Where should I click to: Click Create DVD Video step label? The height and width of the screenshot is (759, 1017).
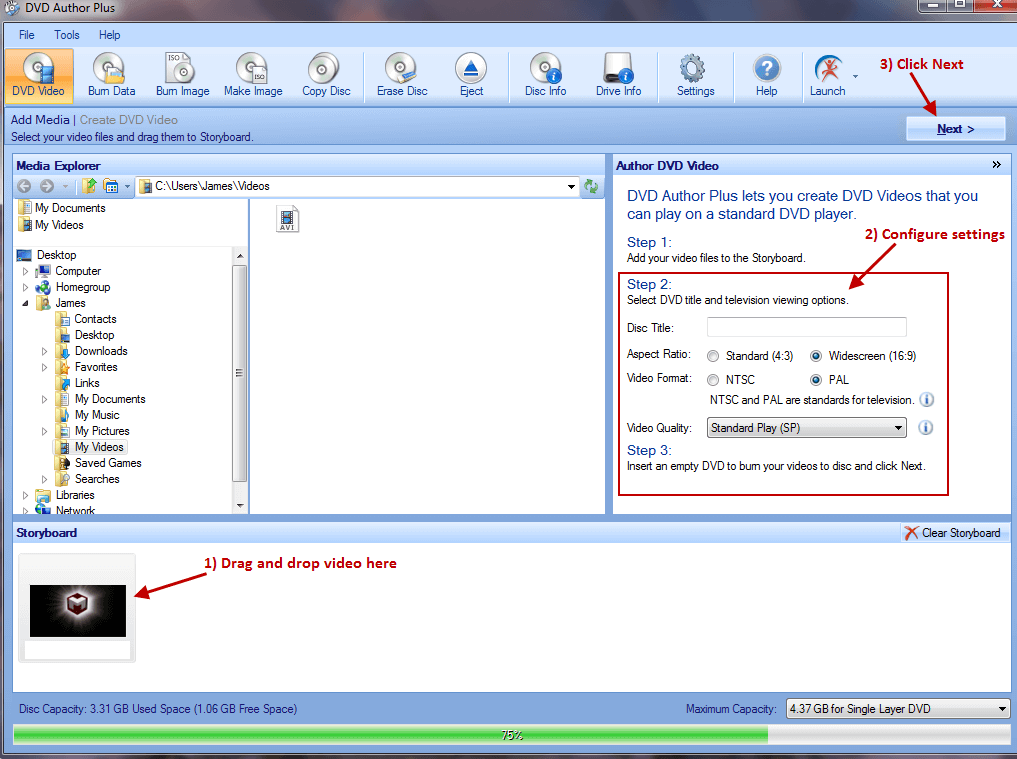[128, 120]
